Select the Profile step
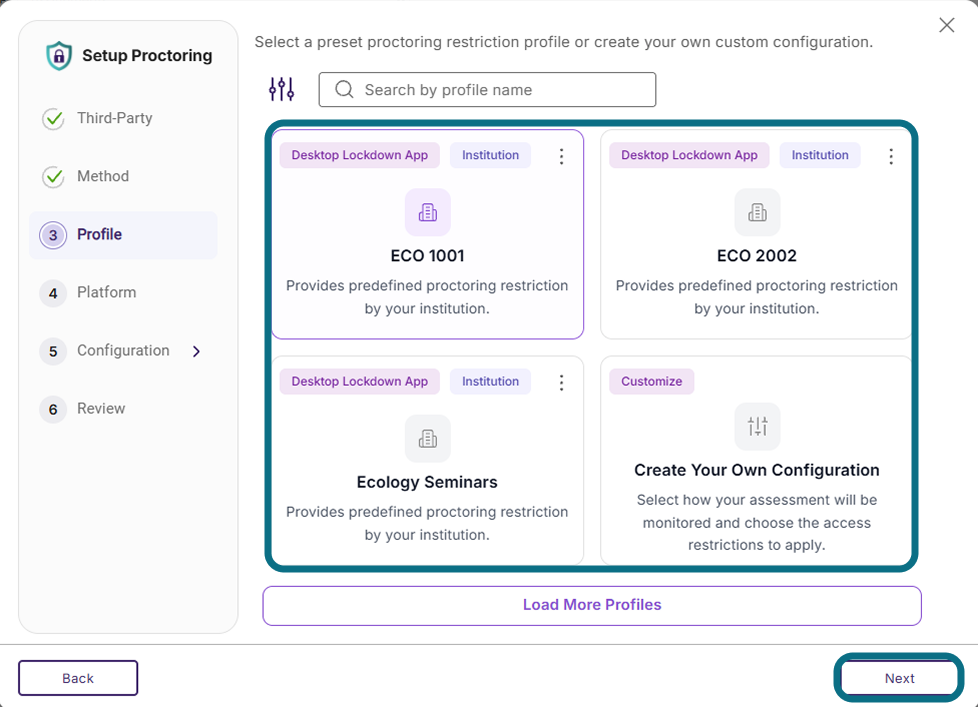This screenshot has height=707, width=978. tap(123, 235)
